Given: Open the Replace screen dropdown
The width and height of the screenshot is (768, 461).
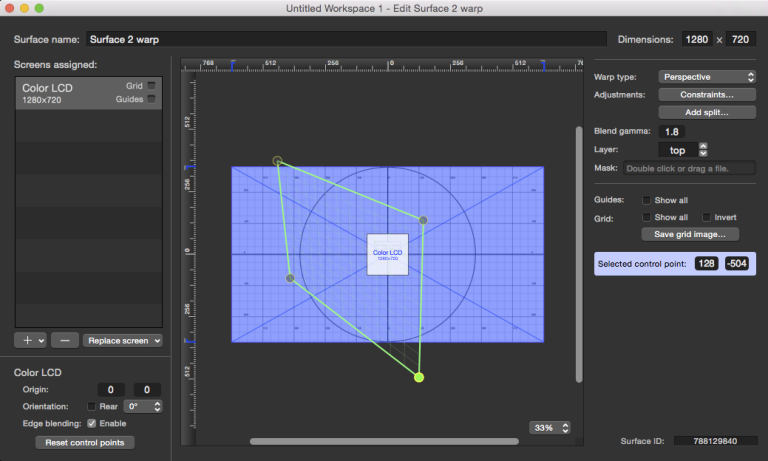Looking at the screenshot, I should 122,340.
